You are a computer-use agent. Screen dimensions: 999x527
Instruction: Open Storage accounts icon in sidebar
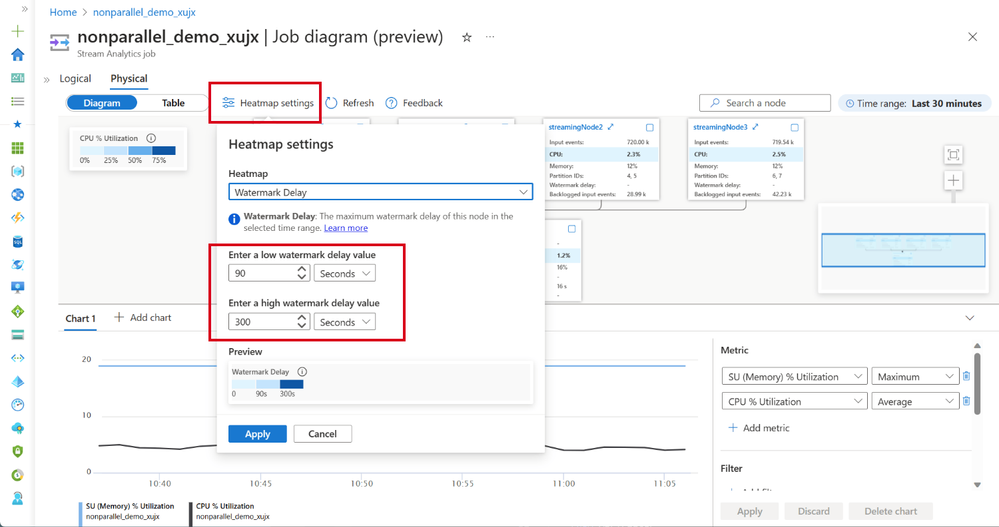coord(18,335)
